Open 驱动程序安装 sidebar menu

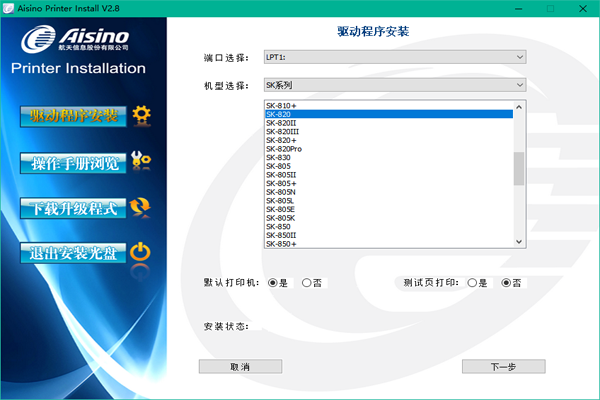point(73,116)
